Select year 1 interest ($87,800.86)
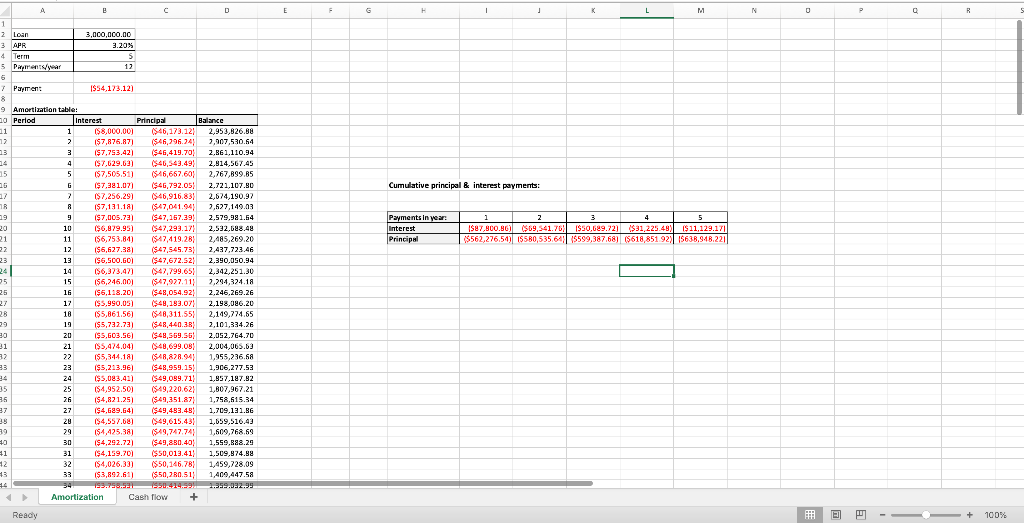The width and height of the screenshot is (1024, 523). click(486, 229)
